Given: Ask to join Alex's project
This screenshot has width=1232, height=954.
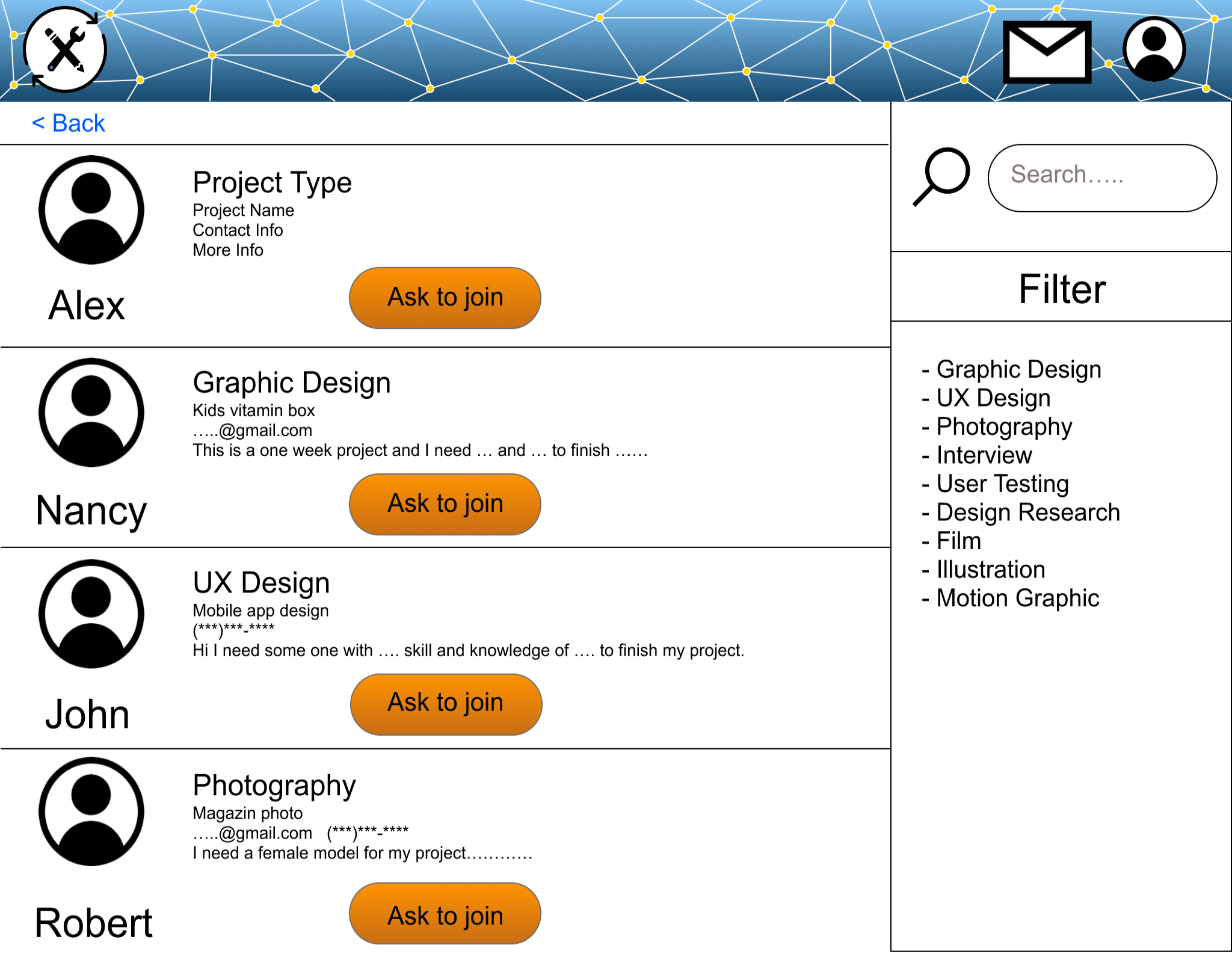Looking at the screenshot, I should 445,298.
